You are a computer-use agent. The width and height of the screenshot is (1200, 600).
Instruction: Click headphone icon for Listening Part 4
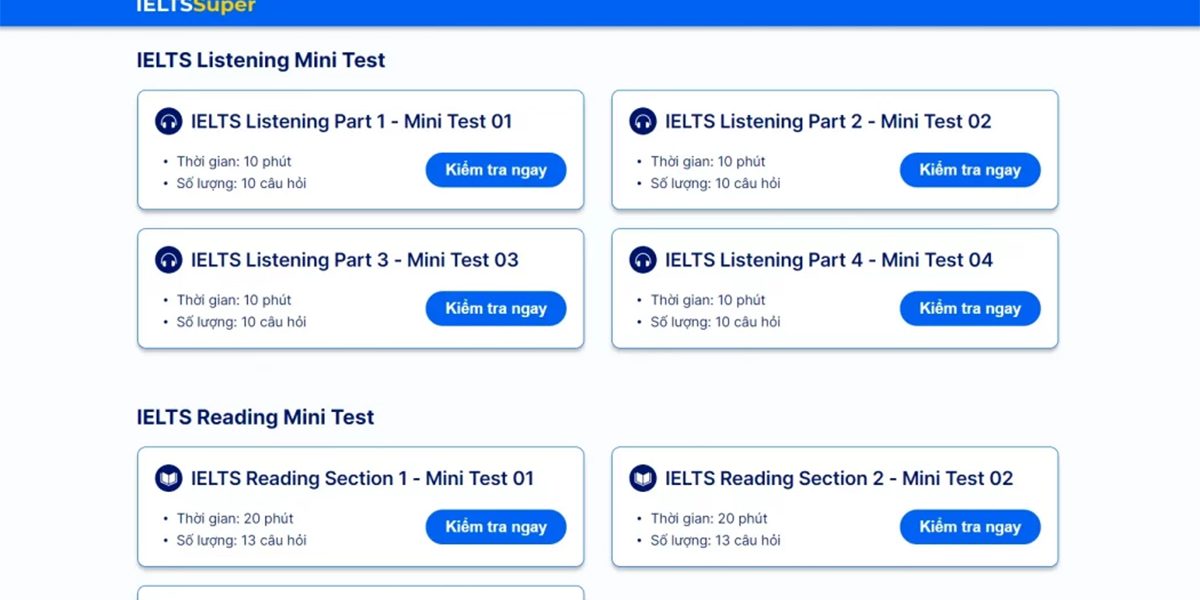(x=642, y=260)
